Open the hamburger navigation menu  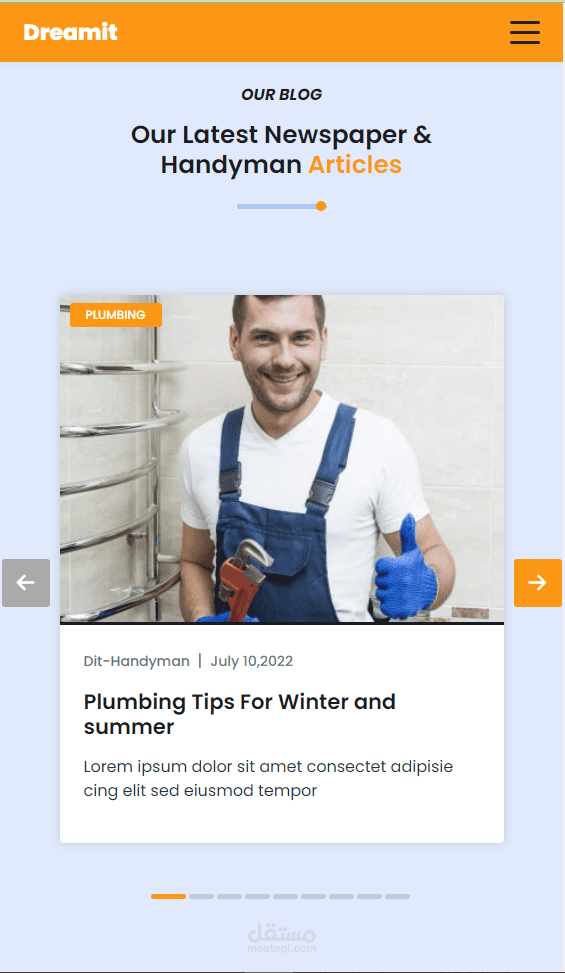coord(525,32)
